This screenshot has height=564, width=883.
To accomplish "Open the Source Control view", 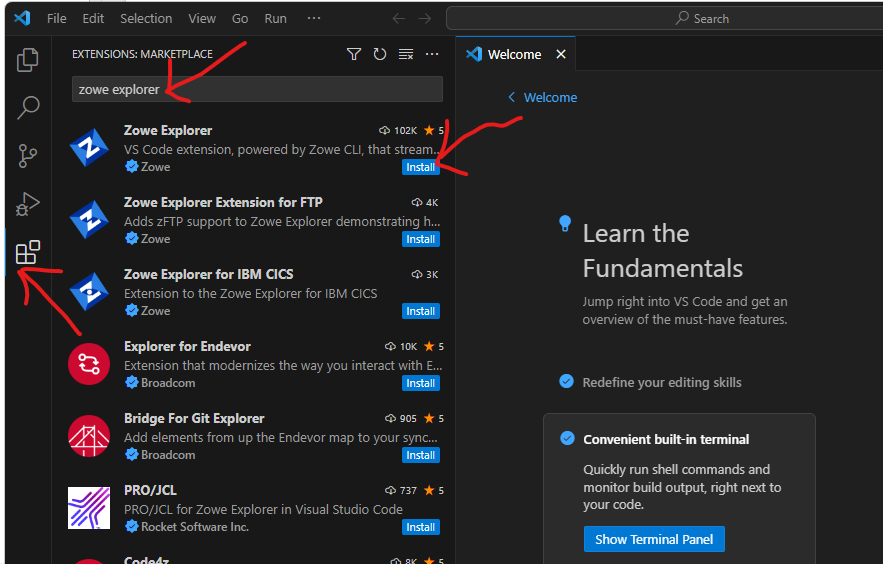I will (28, 156).
